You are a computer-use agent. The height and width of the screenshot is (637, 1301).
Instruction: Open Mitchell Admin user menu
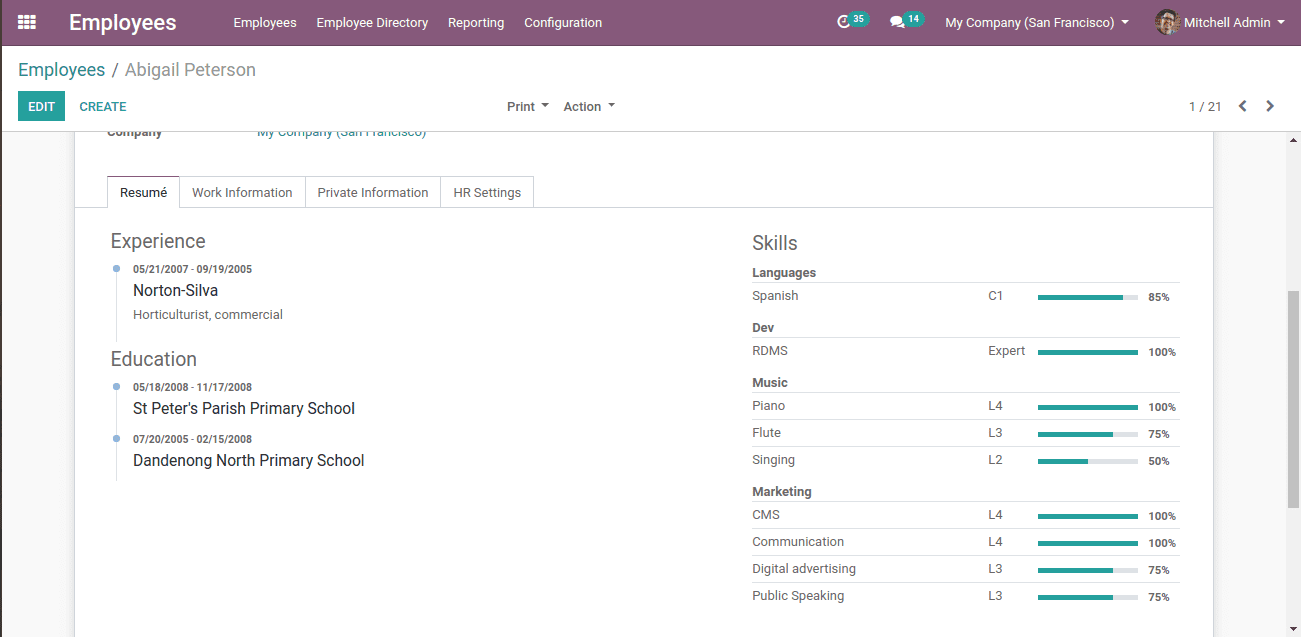click(x=1220, y=22)
